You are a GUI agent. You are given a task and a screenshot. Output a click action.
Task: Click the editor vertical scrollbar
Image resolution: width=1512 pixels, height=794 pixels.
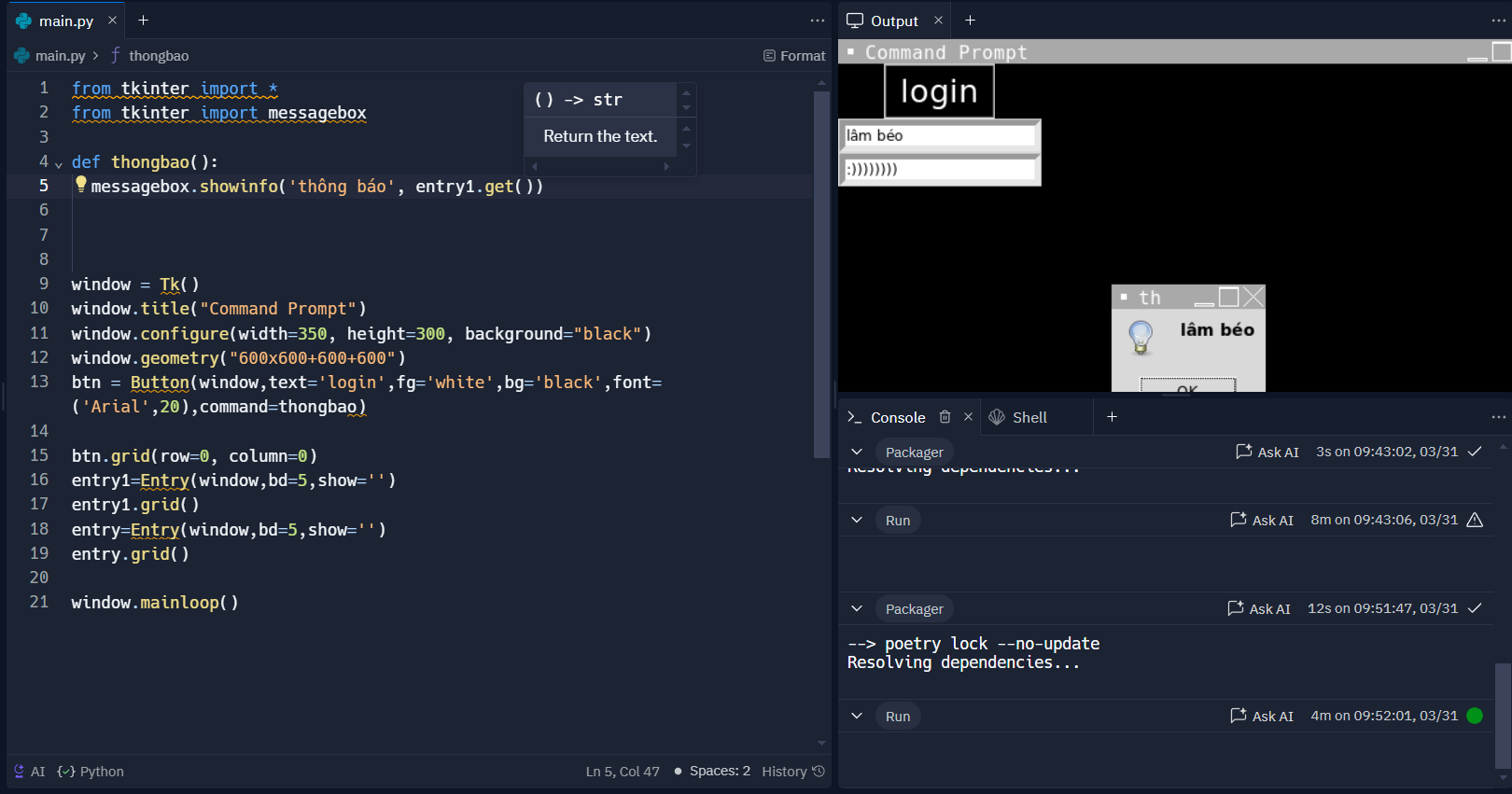821,274
